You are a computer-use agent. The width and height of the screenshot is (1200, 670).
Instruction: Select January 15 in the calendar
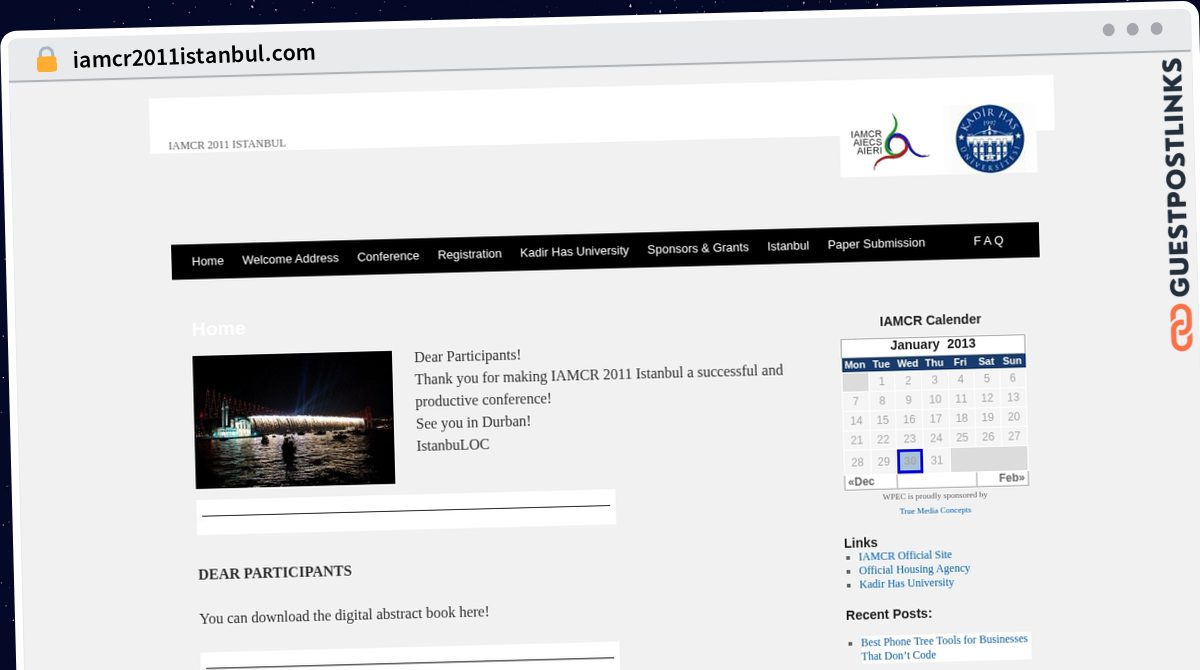point(882,420)
